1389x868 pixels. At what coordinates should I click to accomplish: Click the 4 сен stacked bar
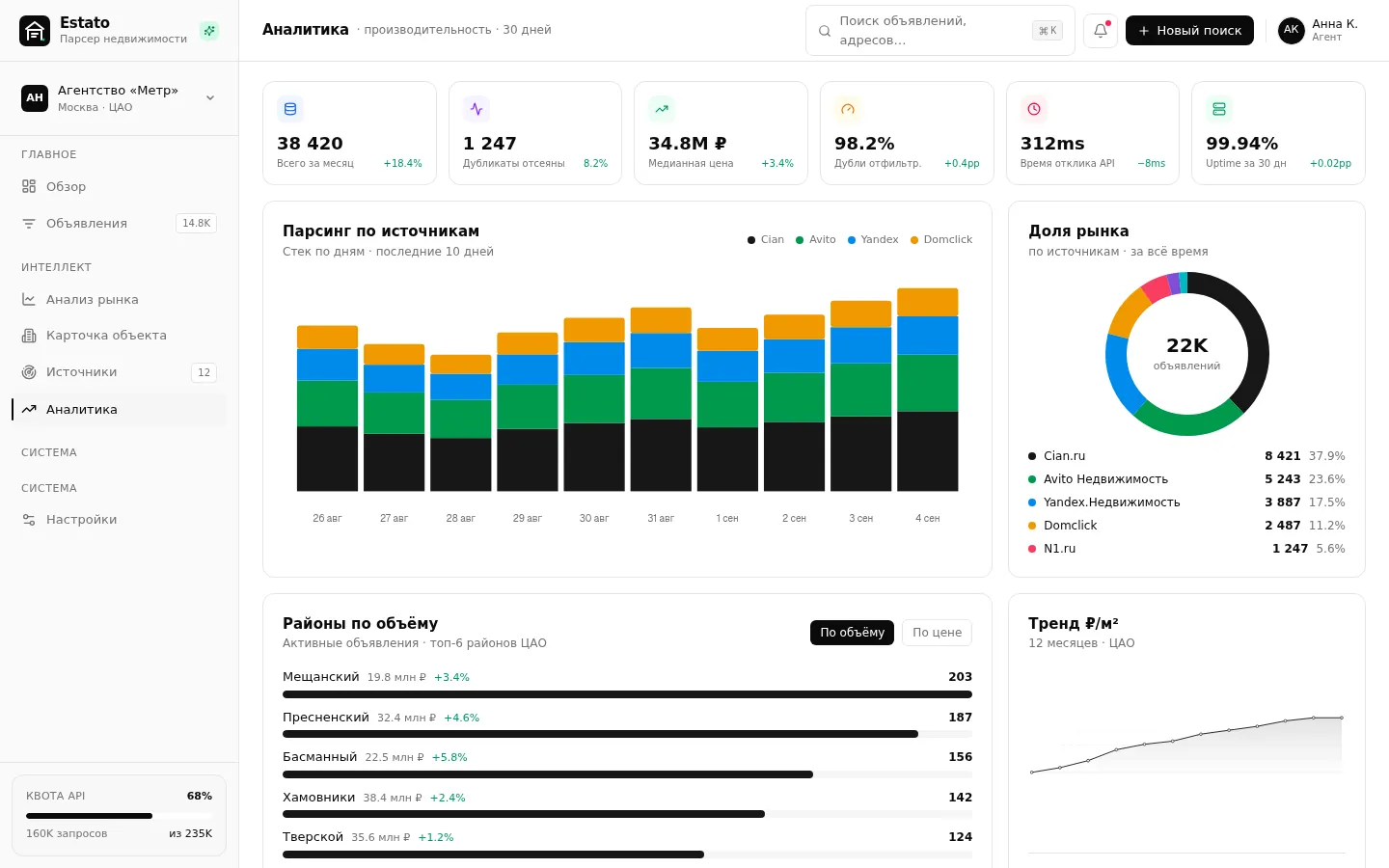(x=928, y=390)
